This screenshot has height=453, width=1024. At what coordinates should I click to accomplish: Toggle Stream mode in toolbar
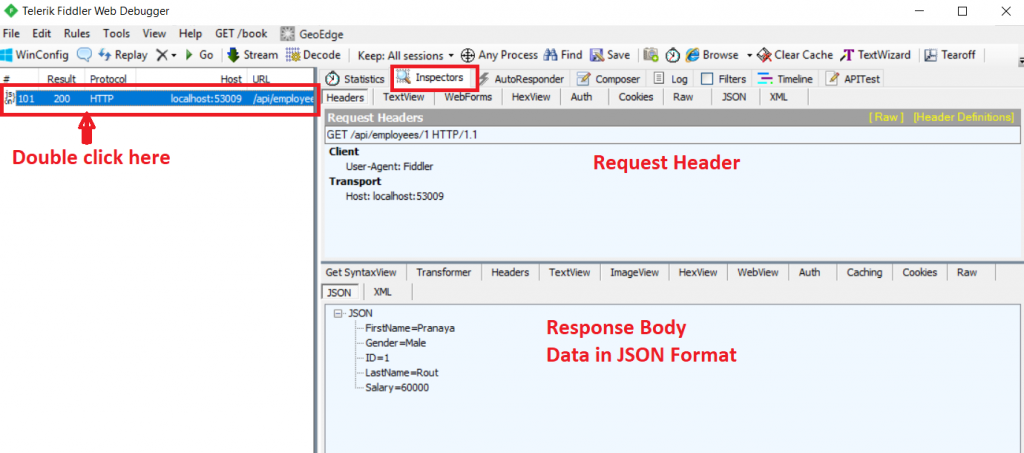[252, 55]
